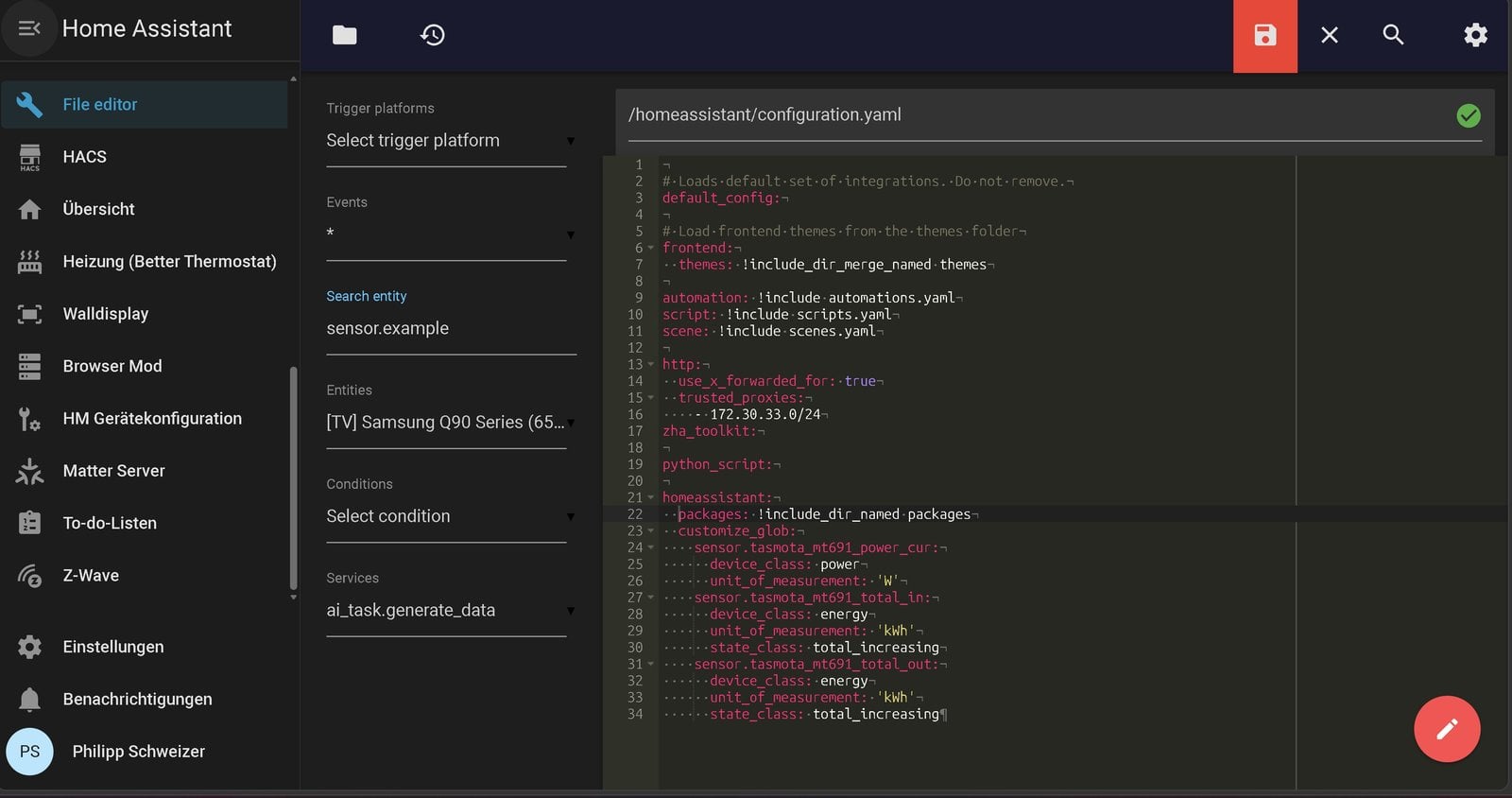Click the HM Gerätekonfiguration icon
The image size is (1512, 798).
point(29,419)
